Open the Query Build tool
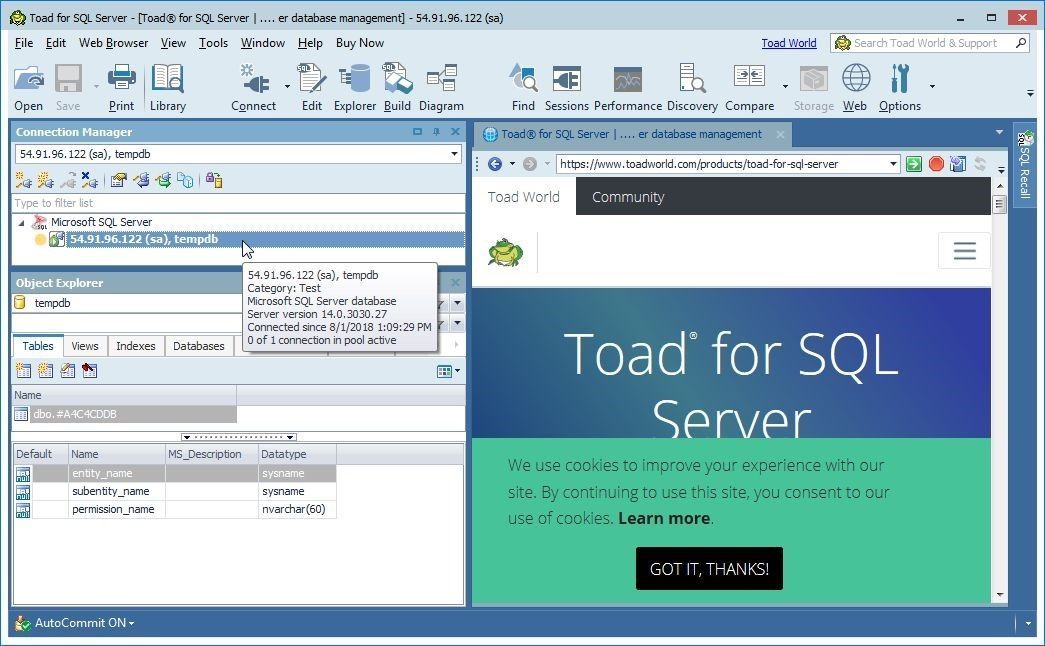Viewport: 1045px width, 646px height. point(397,87)
